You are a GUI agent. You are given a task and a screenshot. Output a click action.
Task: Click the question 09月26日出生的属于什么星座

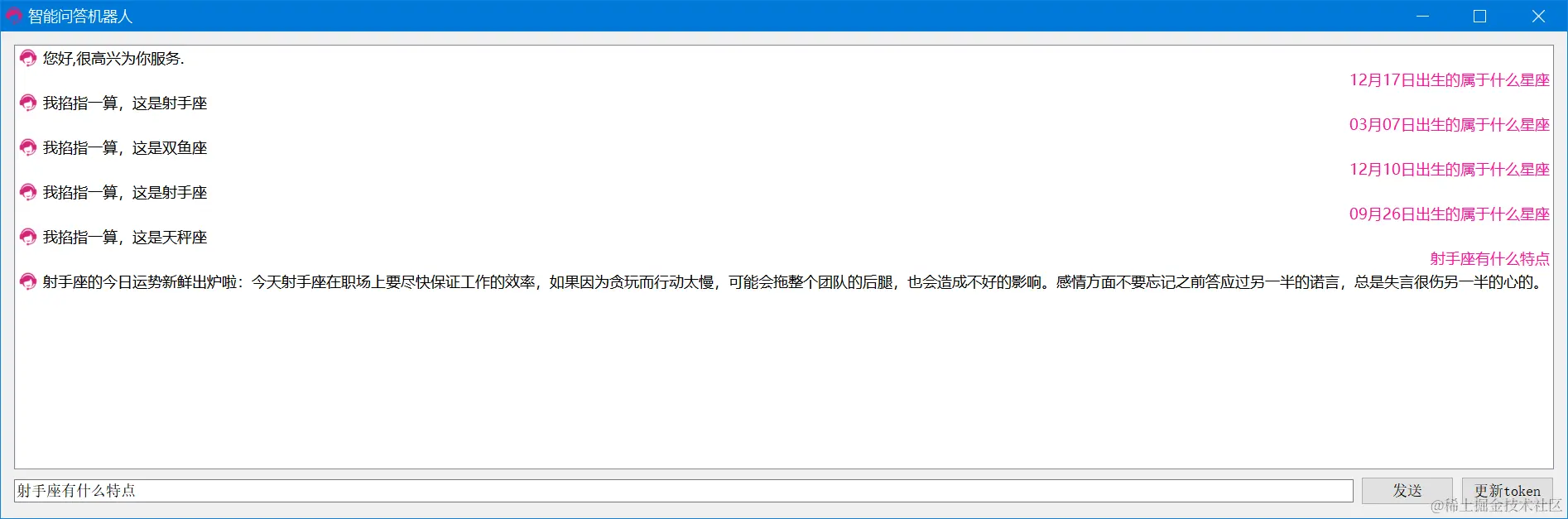1450,214
